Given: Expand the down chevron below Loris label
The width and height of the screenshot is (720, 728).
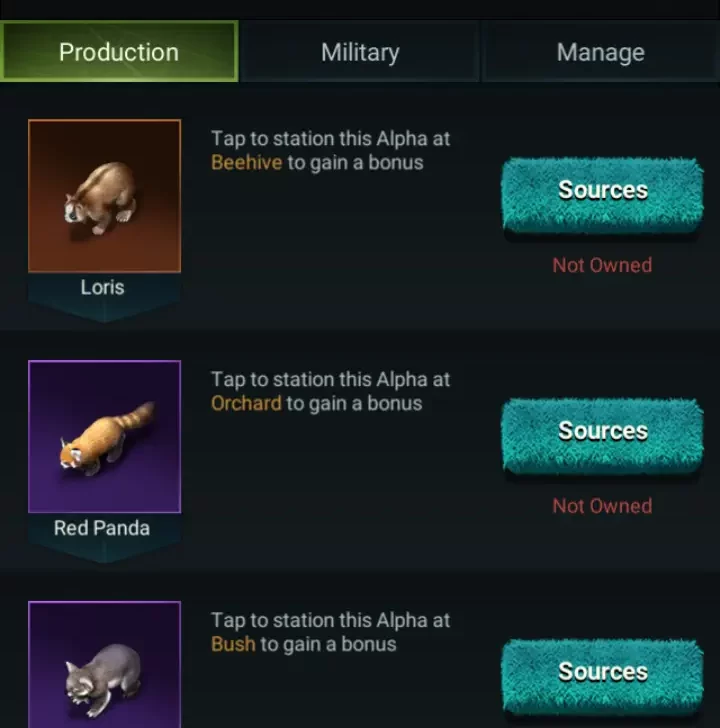Looking at the screenshot, I should (x=104, y=312).
